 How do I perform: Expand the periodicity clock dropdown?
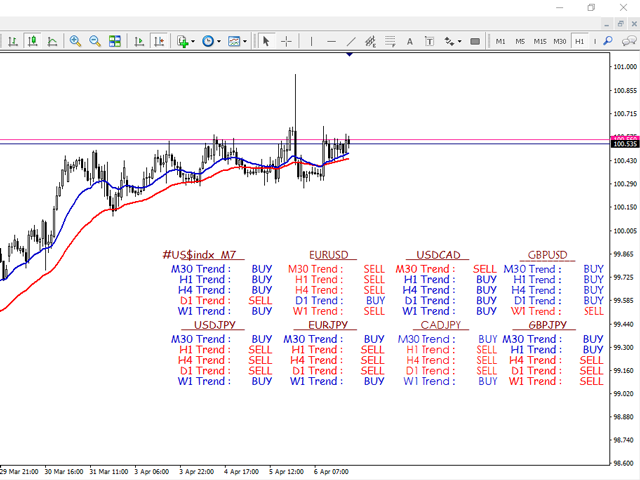pyautogui.click(x=211, y=41)
